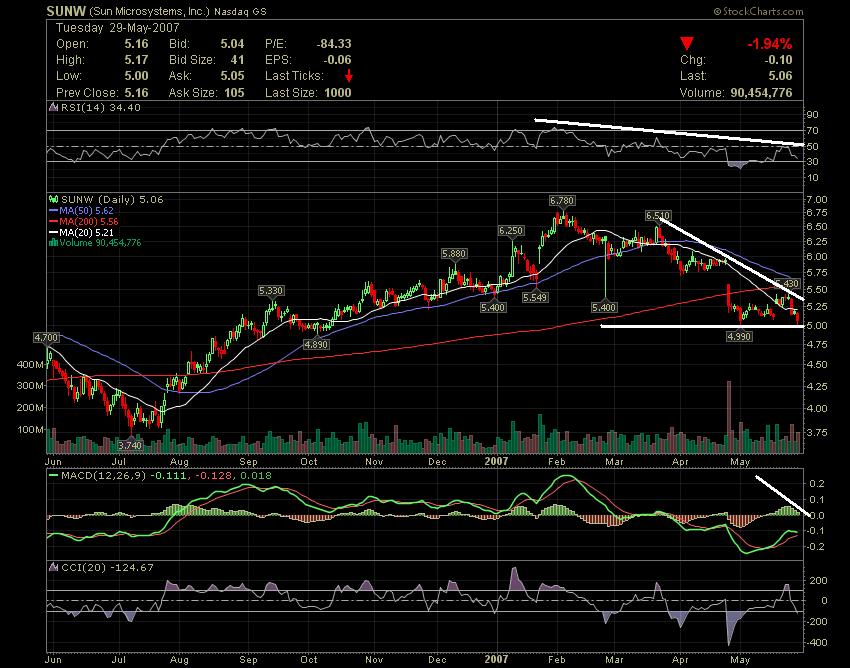
Task: Click the red -1.94% percent change
Action: 770,44
